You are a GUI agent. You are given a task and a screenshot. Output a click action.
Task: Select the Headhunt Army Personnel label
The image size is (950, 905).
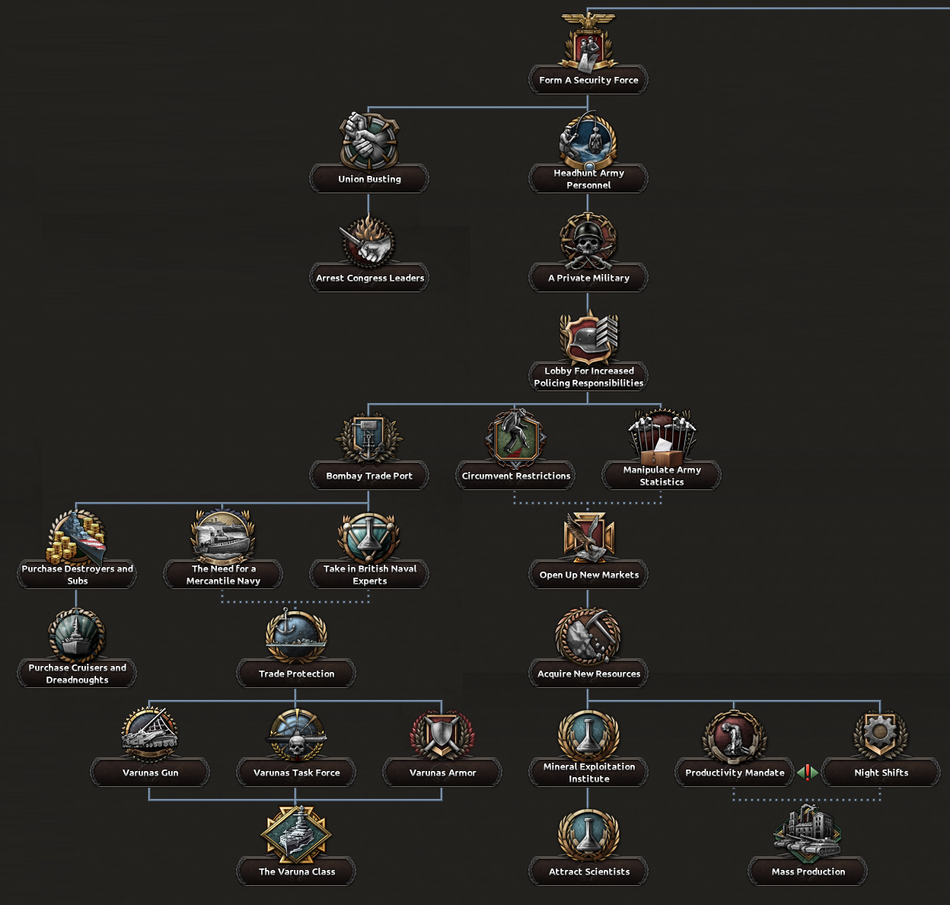tap(588, 179)
